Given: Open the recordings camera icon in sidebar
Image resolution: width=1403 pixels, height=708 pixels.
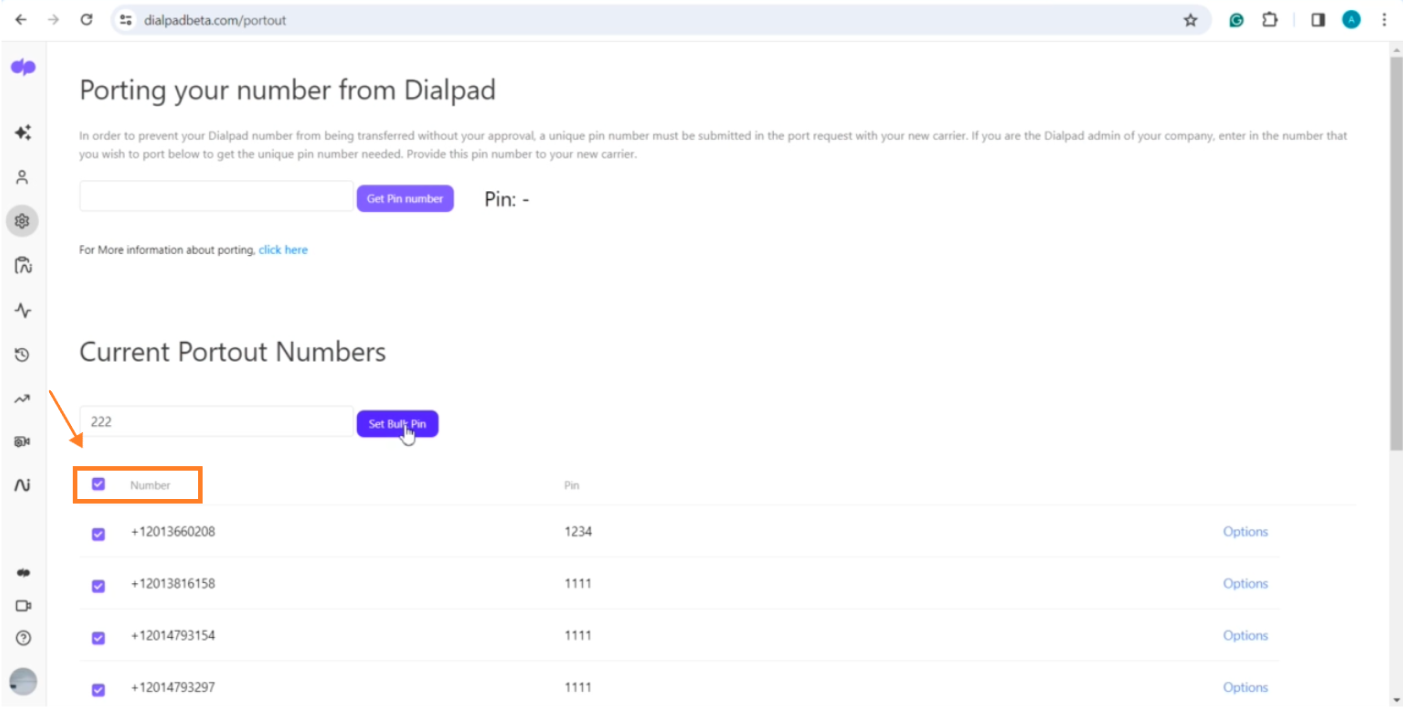Looking at the screenshot, I should pyautogui.click(x=22, y=441).
